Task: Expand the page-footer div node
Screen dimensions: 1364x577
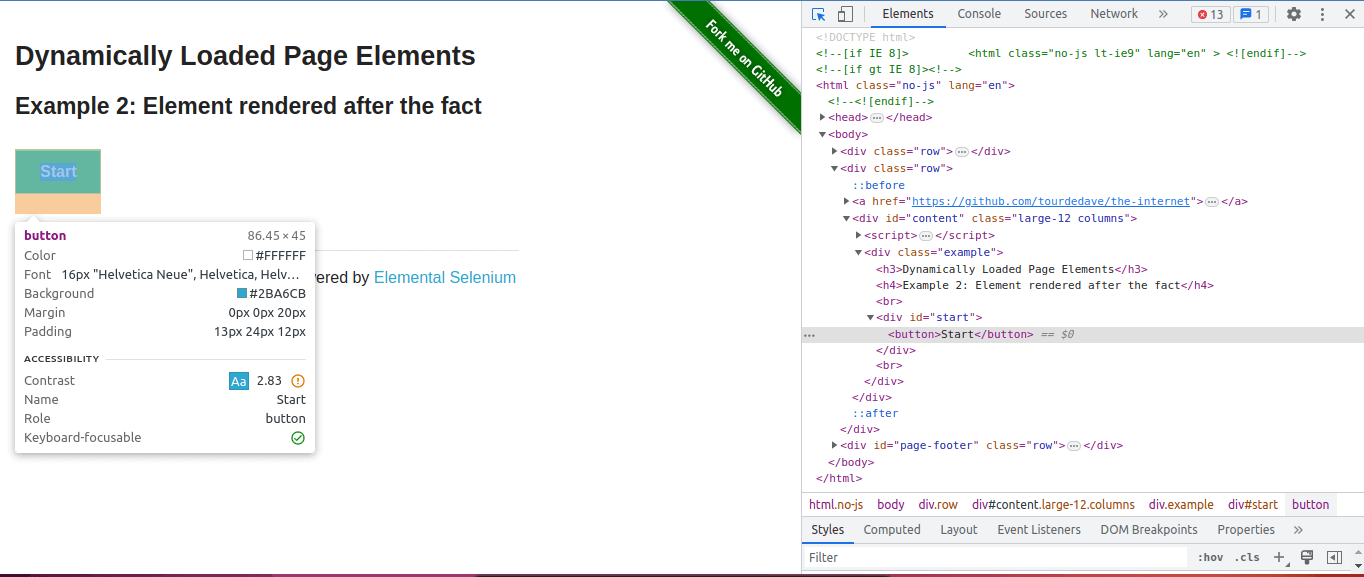Action: pos(835,445)
